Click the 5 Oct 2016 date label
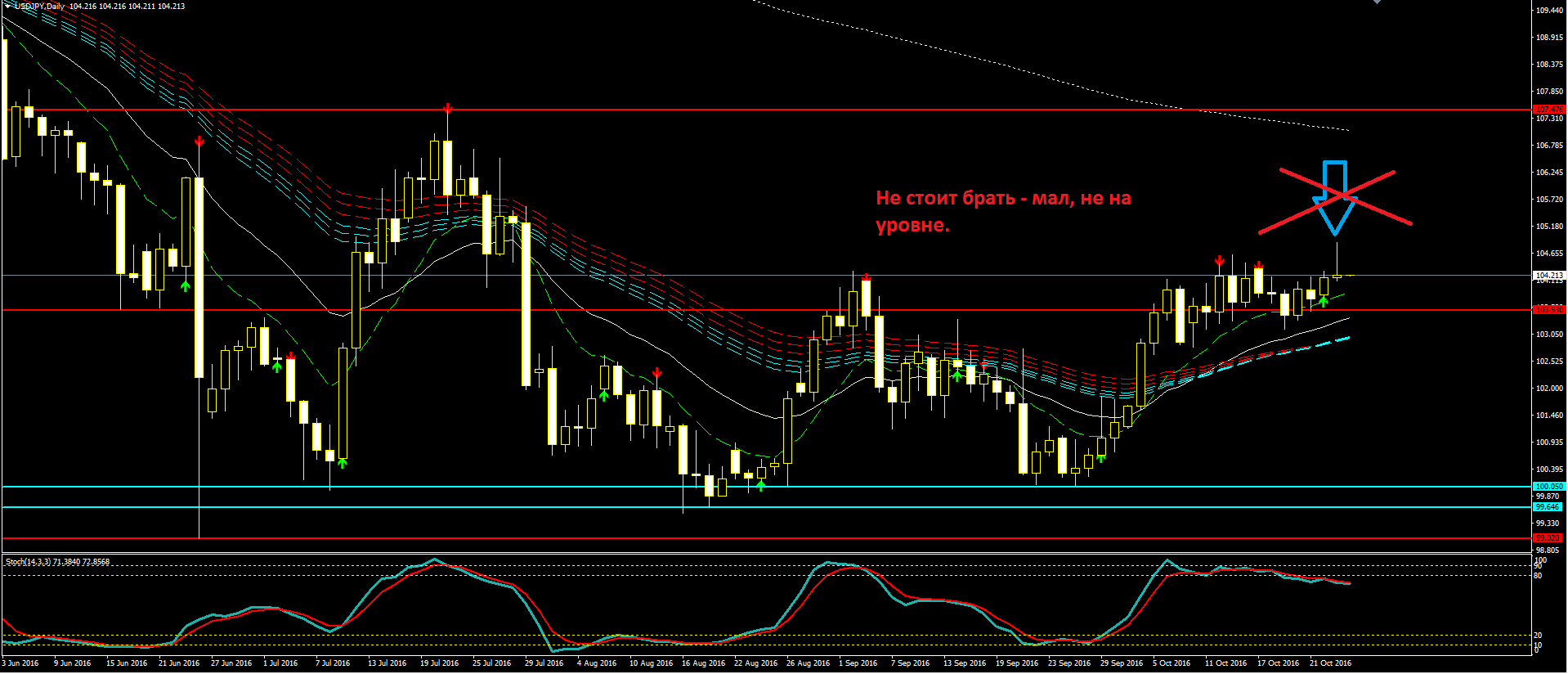 [x=1172, y=663]
